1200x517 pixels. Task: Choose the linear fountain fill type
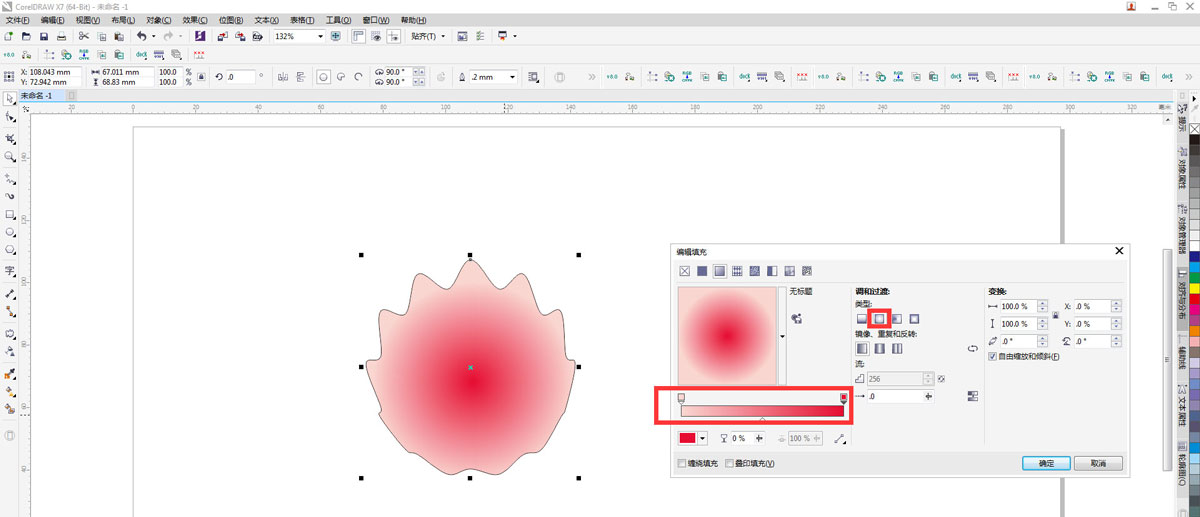[861, 318]
